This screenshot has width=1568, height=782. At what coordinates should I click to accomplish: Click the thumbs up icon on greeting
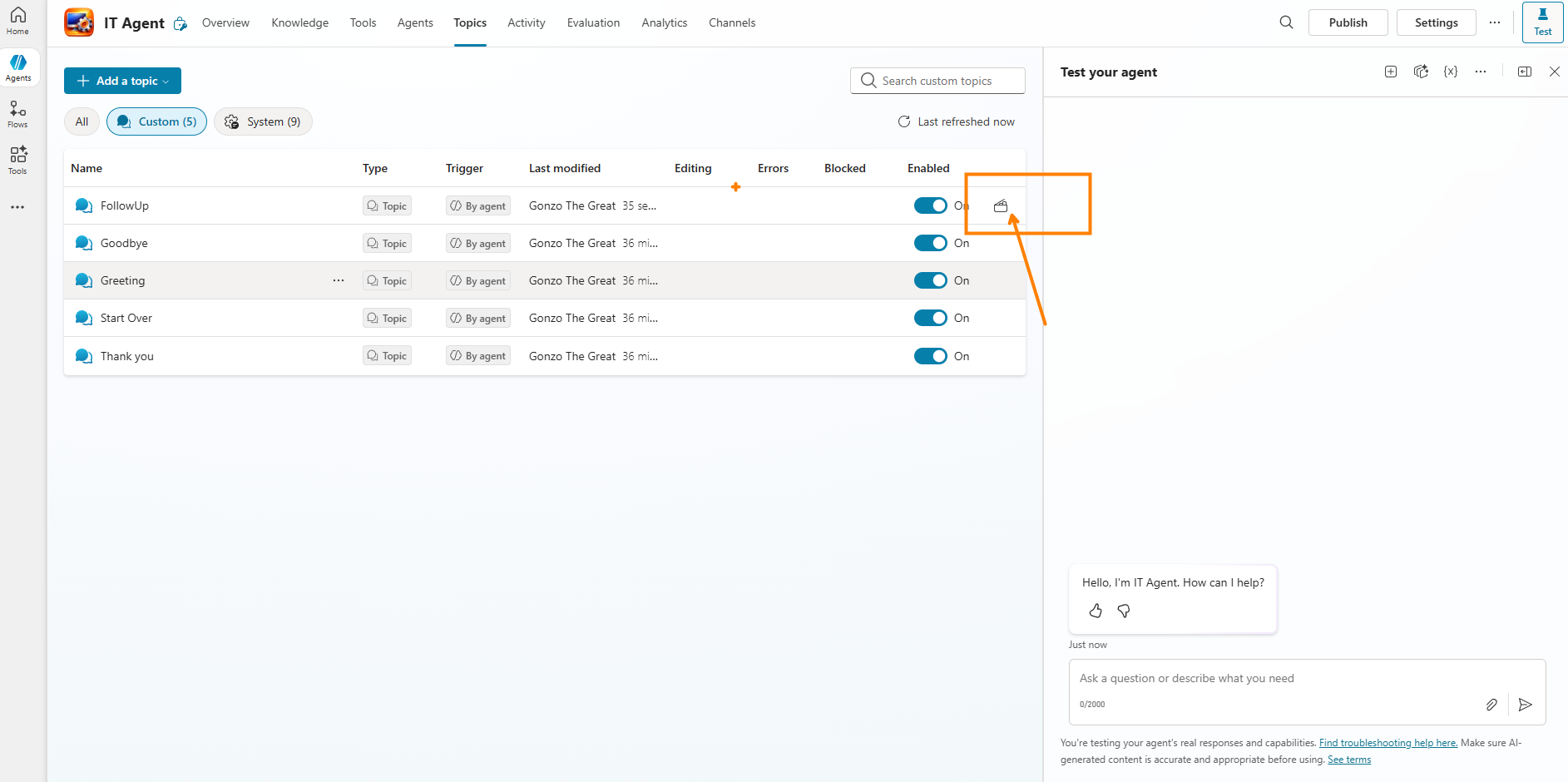point(1096,611)
